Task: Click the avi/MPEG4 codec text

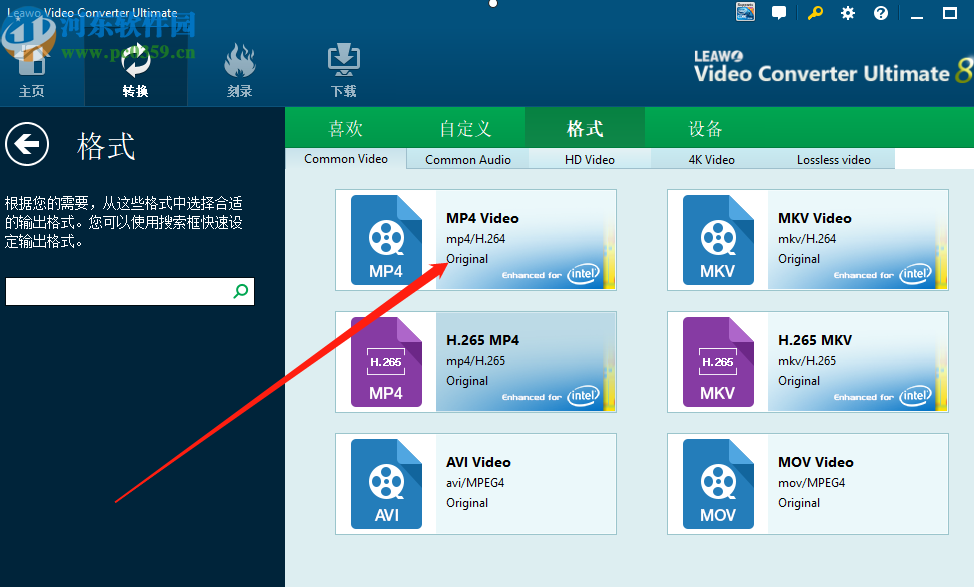Action: click(x=475, y=483)
